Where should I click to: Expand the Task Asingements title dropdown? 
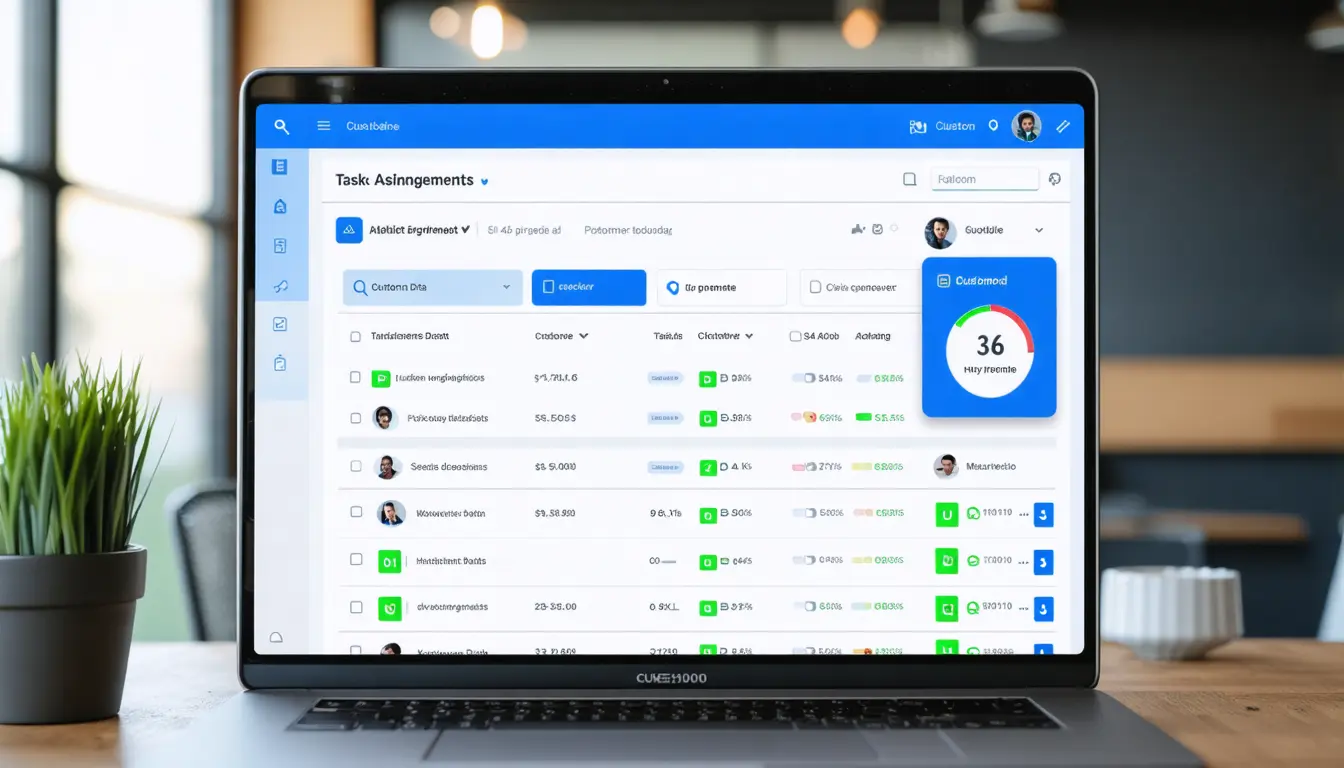pos(484,181)
